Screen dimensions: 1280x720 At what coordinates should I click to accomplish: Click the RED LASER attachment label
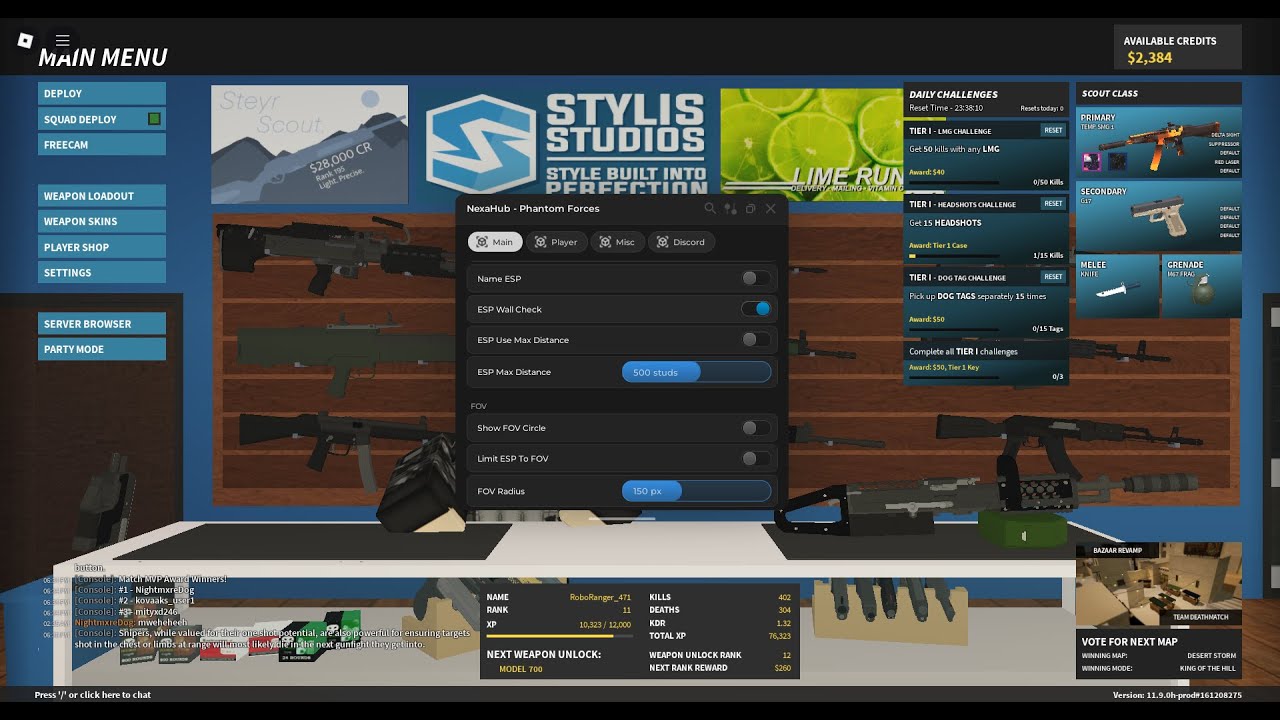(1227, 162)
